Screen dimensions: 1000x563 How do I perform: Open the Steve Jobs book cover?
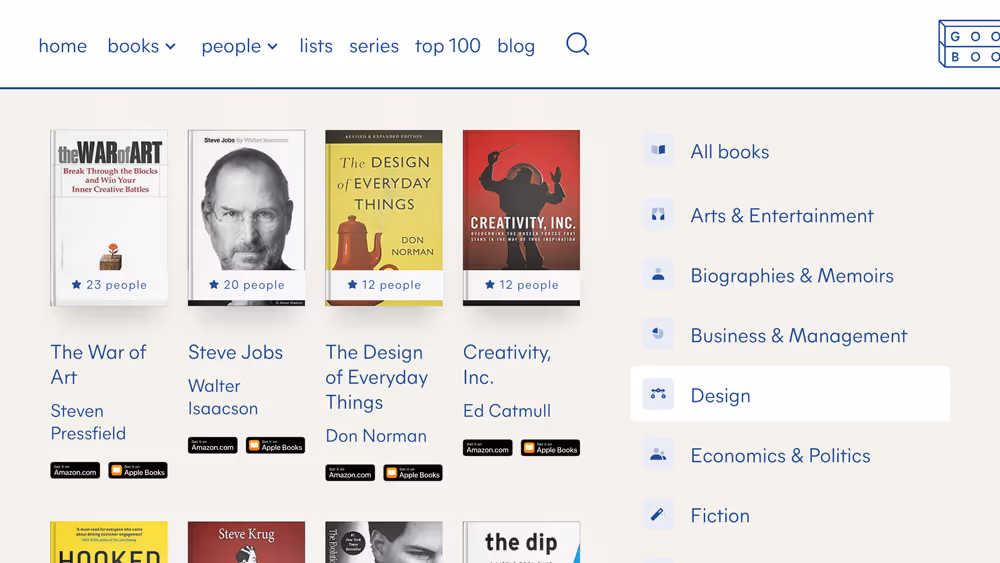(246, 218)
